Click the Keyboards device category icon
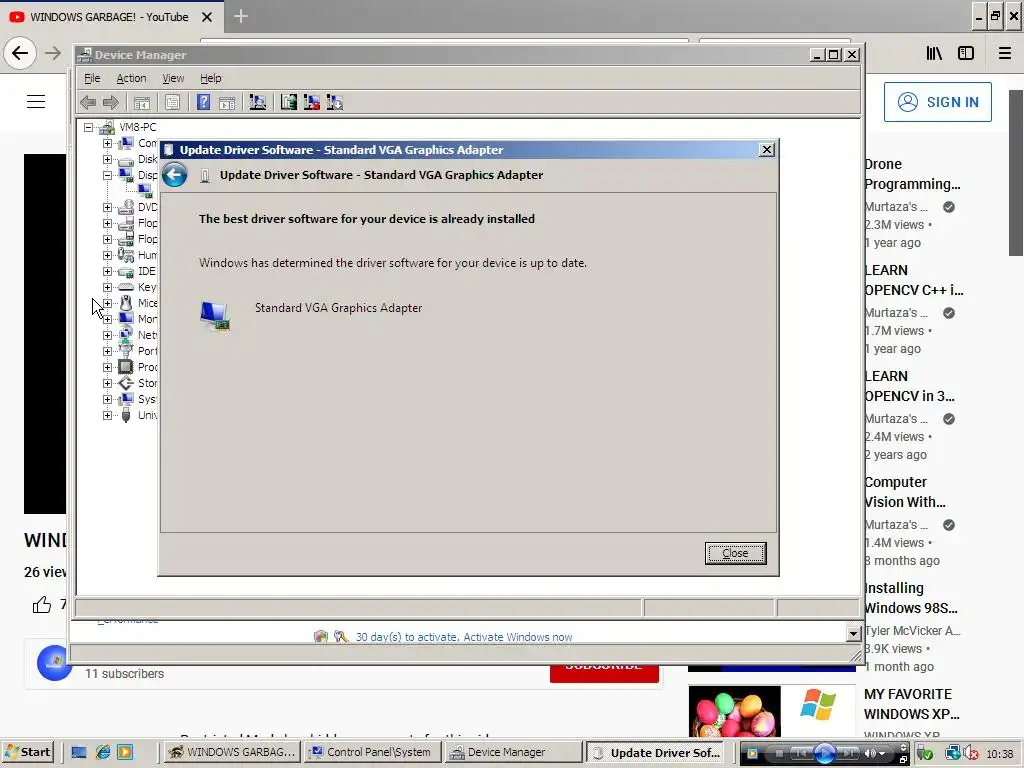This screenshot has width=1024, height=768. click(x=126, y=287)
